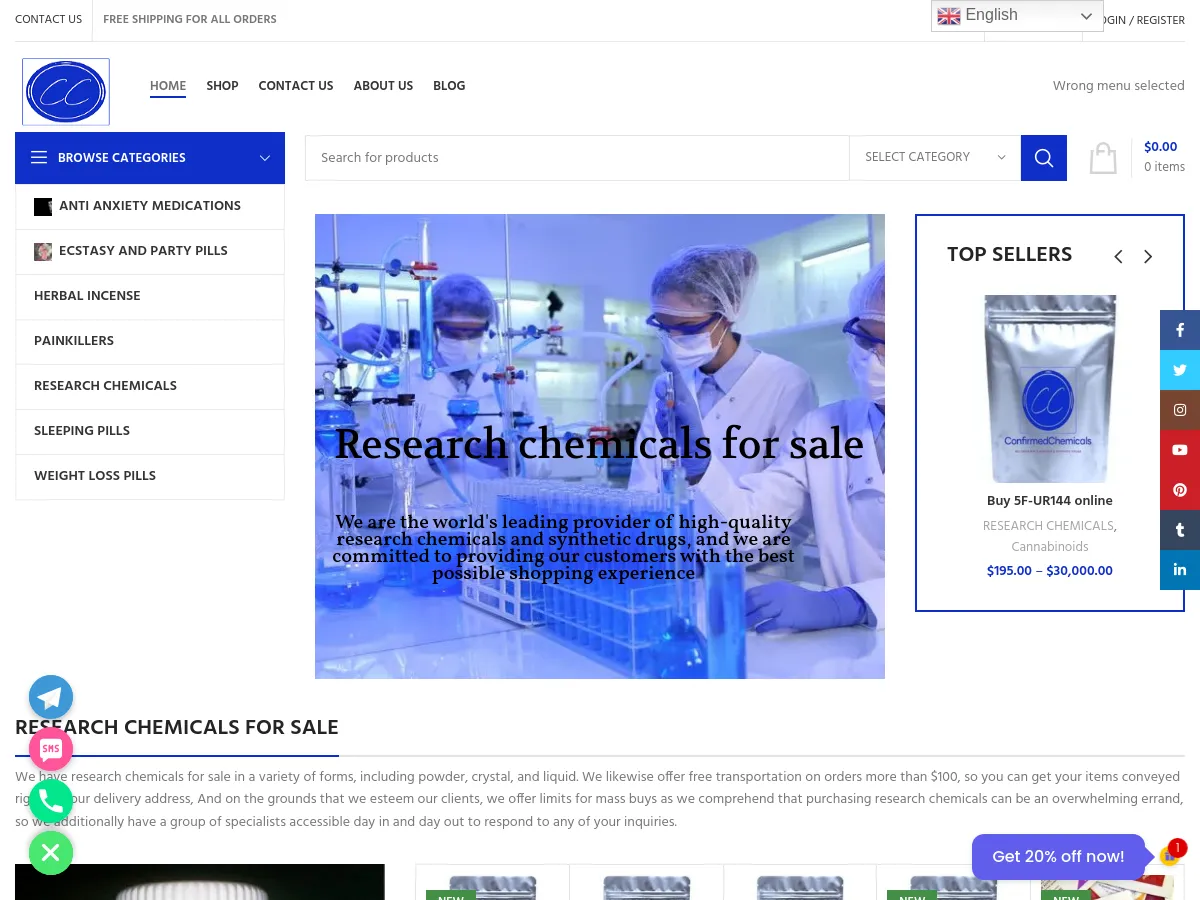Screen dimensions: 1200x900
Task: Open the SHOP menu item
Action: pyautogui.click(x=222, y=86)
